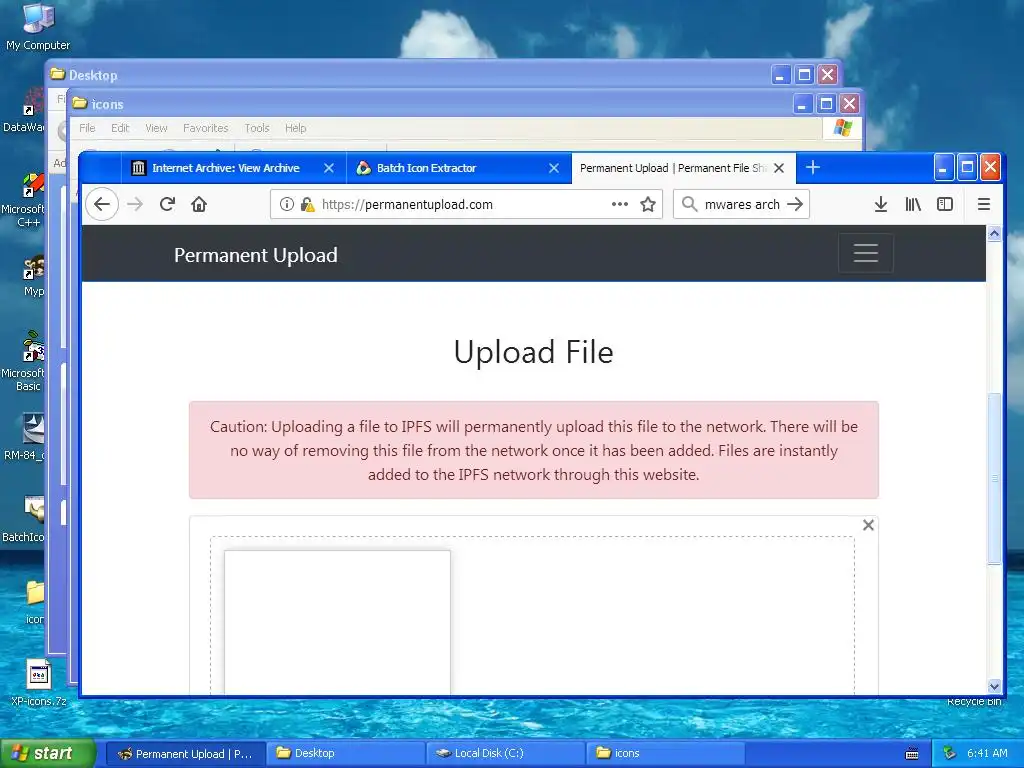Viewport: 1024px width, 768px height.
Task: Go back with the Firefox back arrow
Action: click(102, 204)
